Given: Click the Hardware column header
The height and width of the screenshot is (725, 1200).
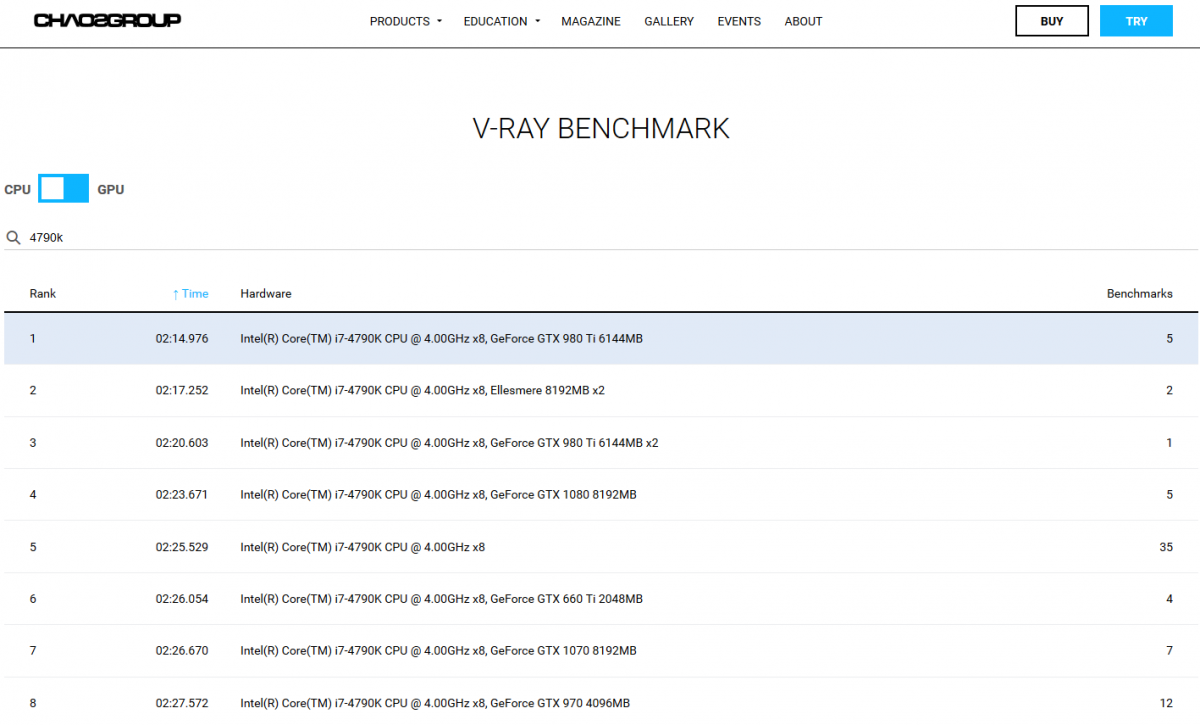Looking at the screenshot, I should (x=266, y=294).
